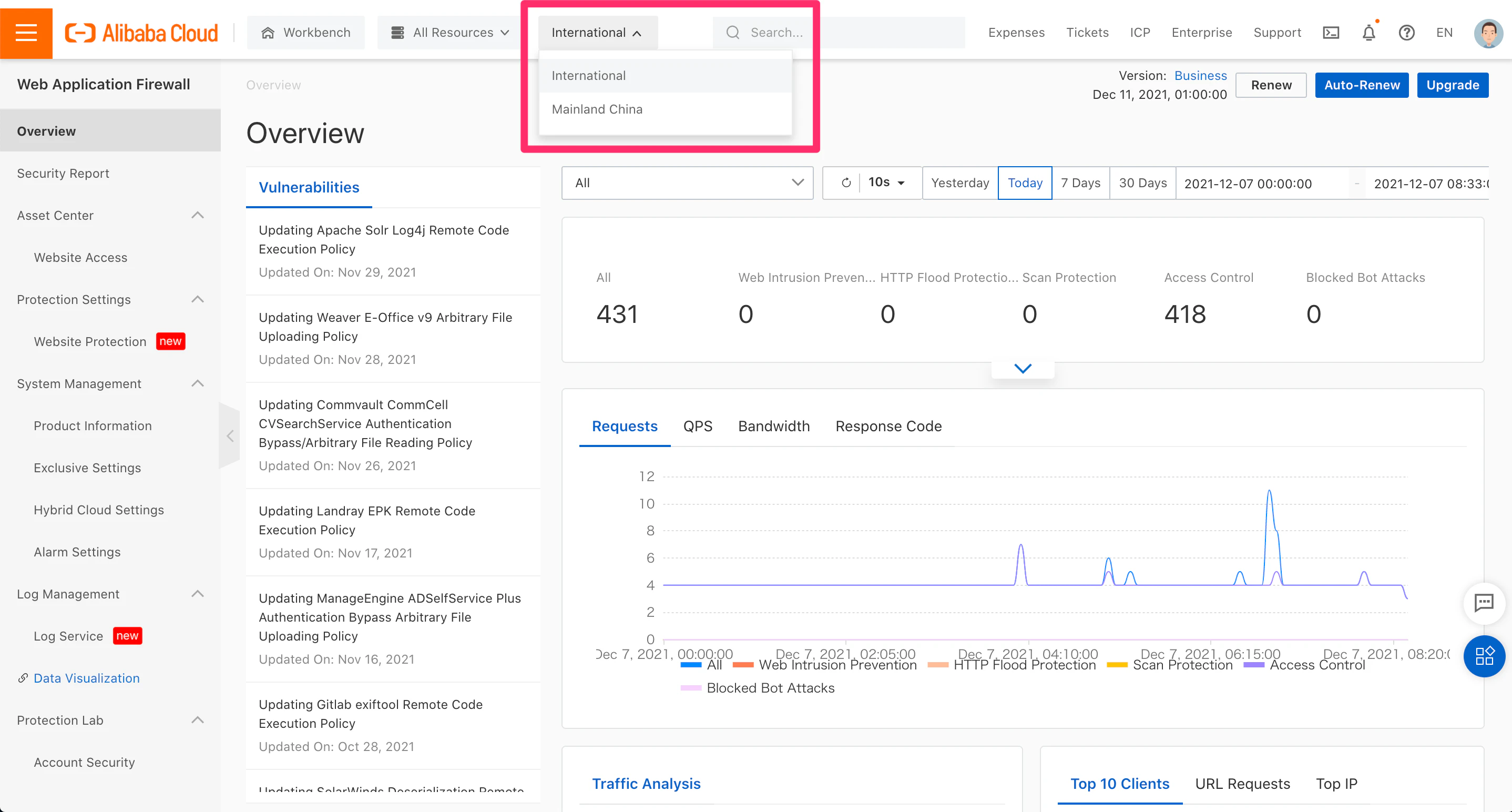Collapse the System Management section
The image size is (1512, 812).
pyautogui.click(x=198, y=384)
